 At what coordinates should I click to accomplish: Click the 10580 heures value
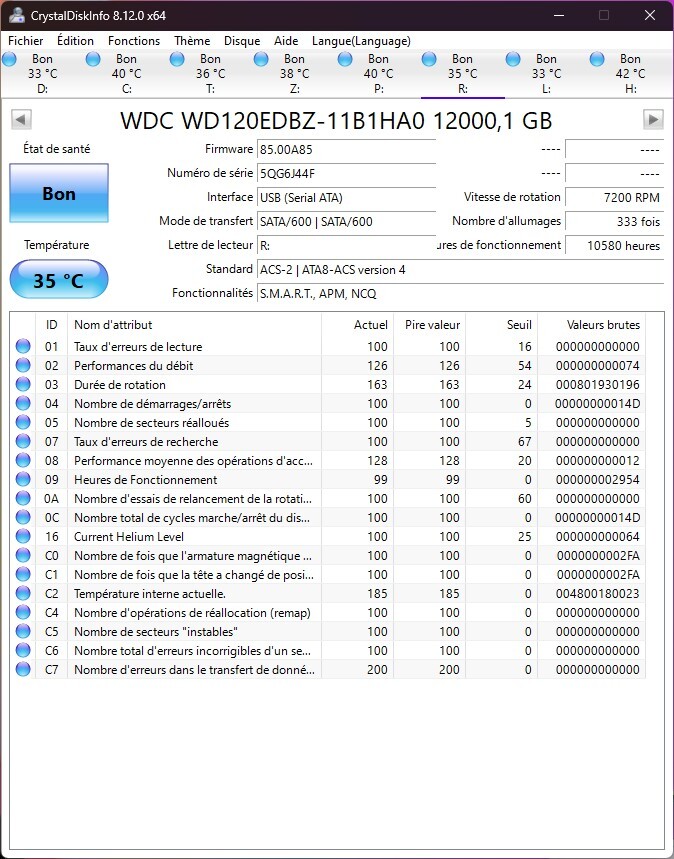click(614, 246)
